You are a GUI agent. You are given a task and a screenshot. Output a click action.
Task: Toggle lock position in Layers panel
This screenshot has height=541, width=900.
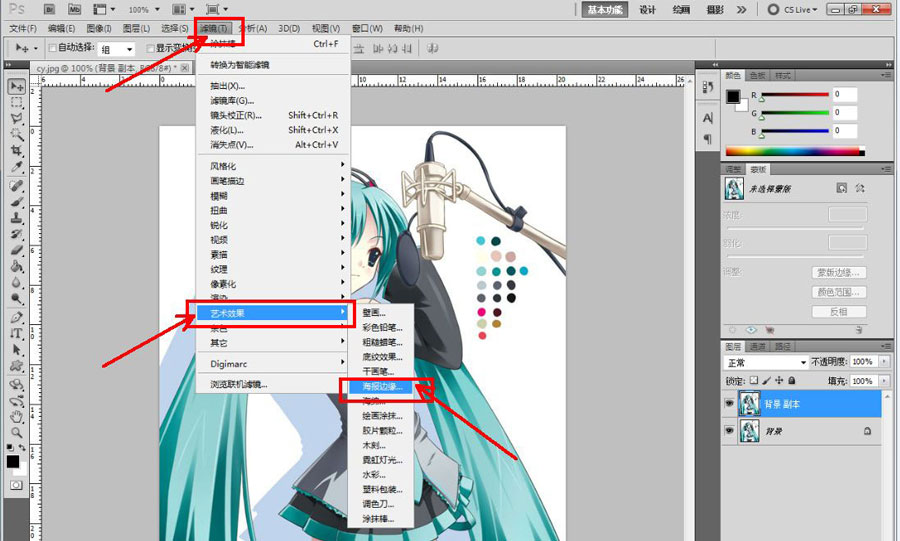click(779, 380)
